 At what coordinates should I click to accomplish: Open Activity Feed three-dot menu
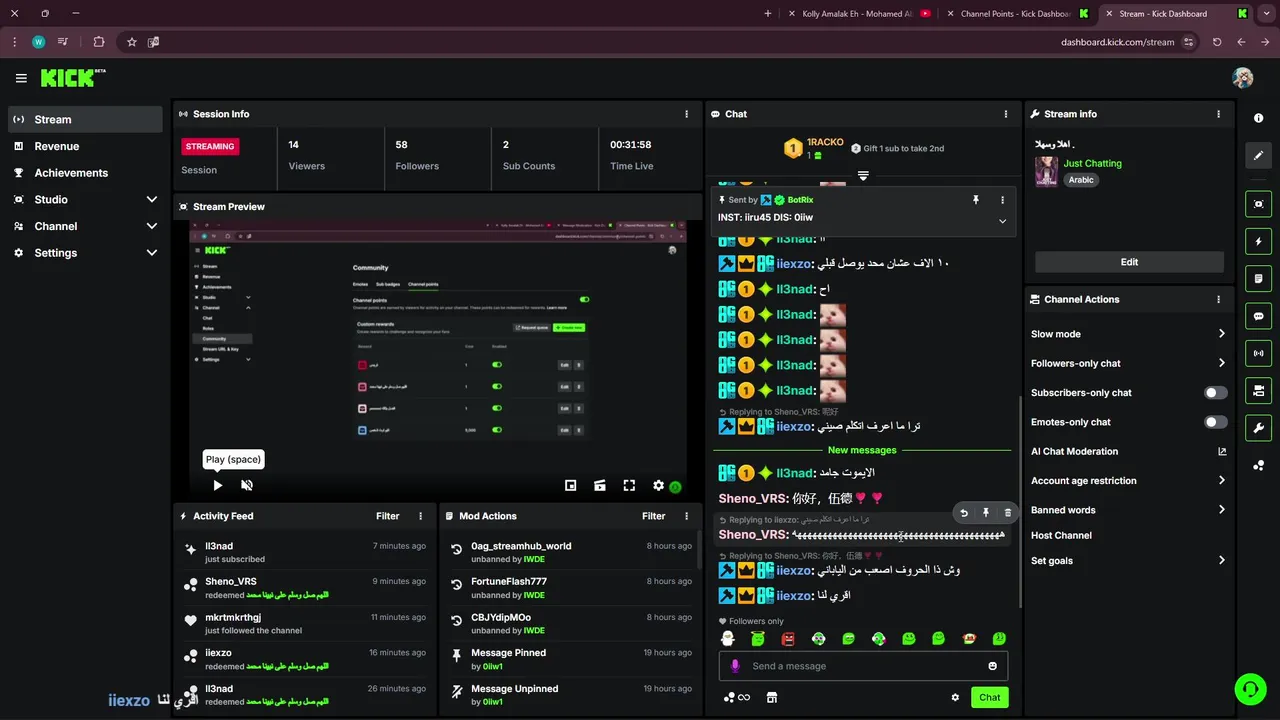(420, 516)
